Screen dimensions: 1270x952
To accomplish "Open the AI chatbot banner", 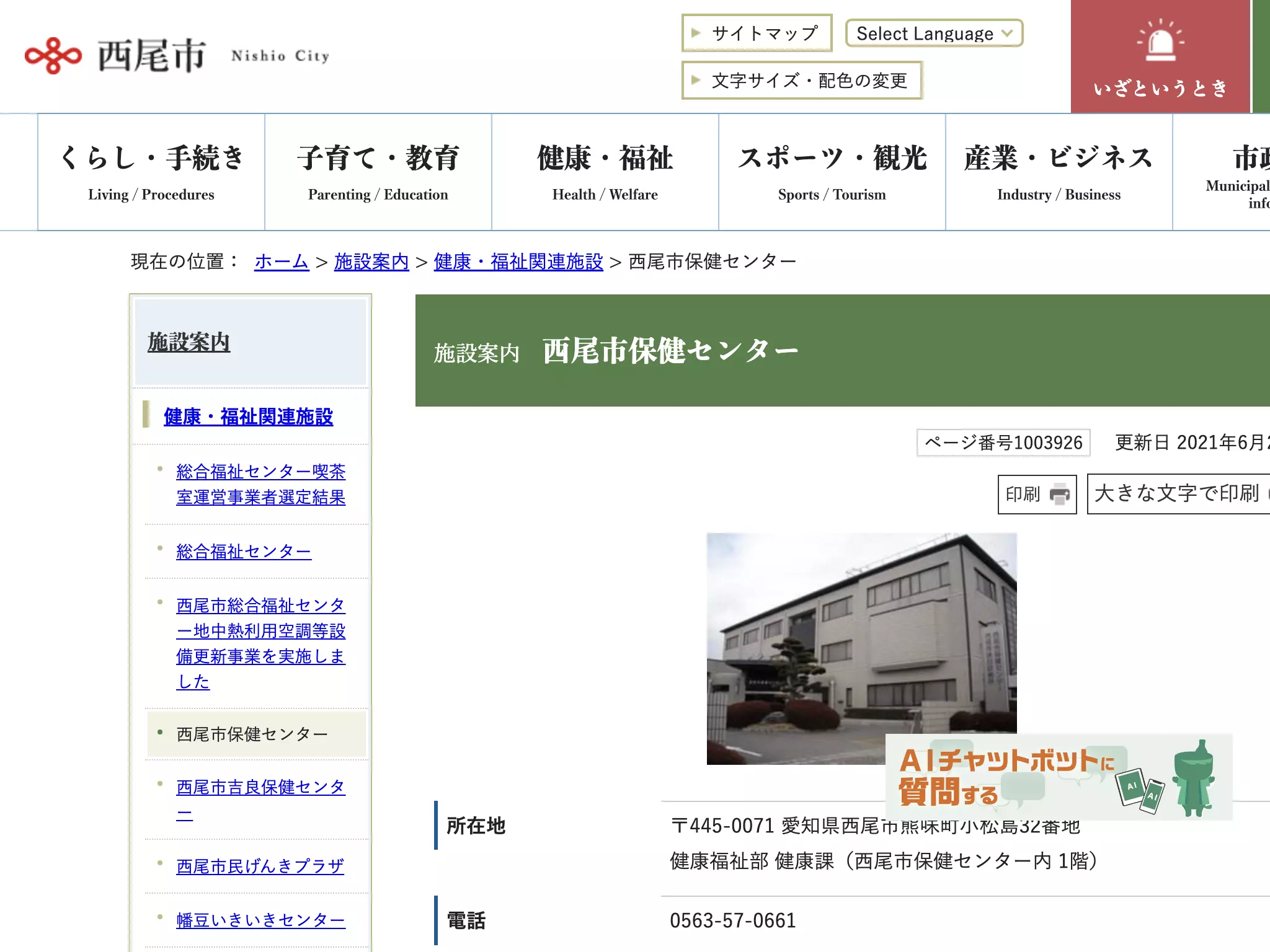I will coord(1059,777).
